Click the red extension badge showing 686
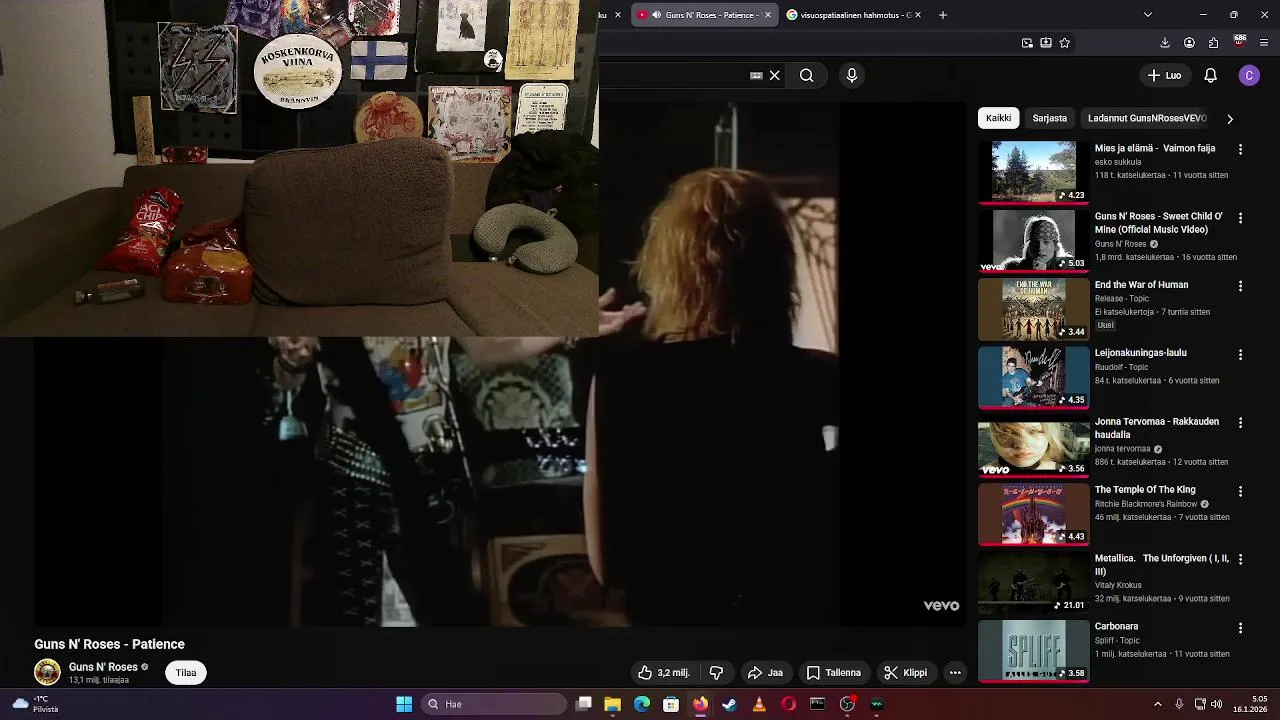Viewport: 1280px width, 720px height. coord(1239,42)
